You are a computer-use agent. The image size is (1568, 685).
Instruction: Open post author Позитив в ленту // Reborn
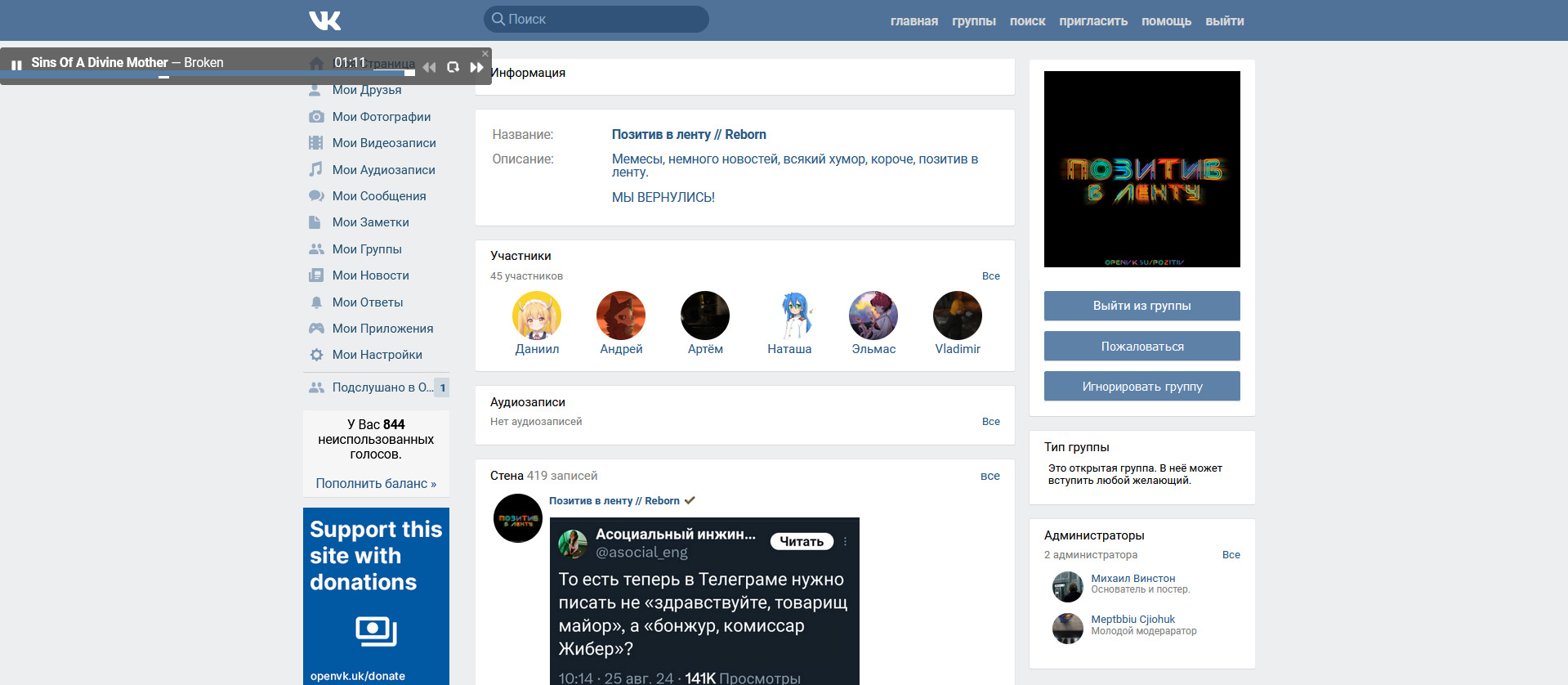point(614,501)
